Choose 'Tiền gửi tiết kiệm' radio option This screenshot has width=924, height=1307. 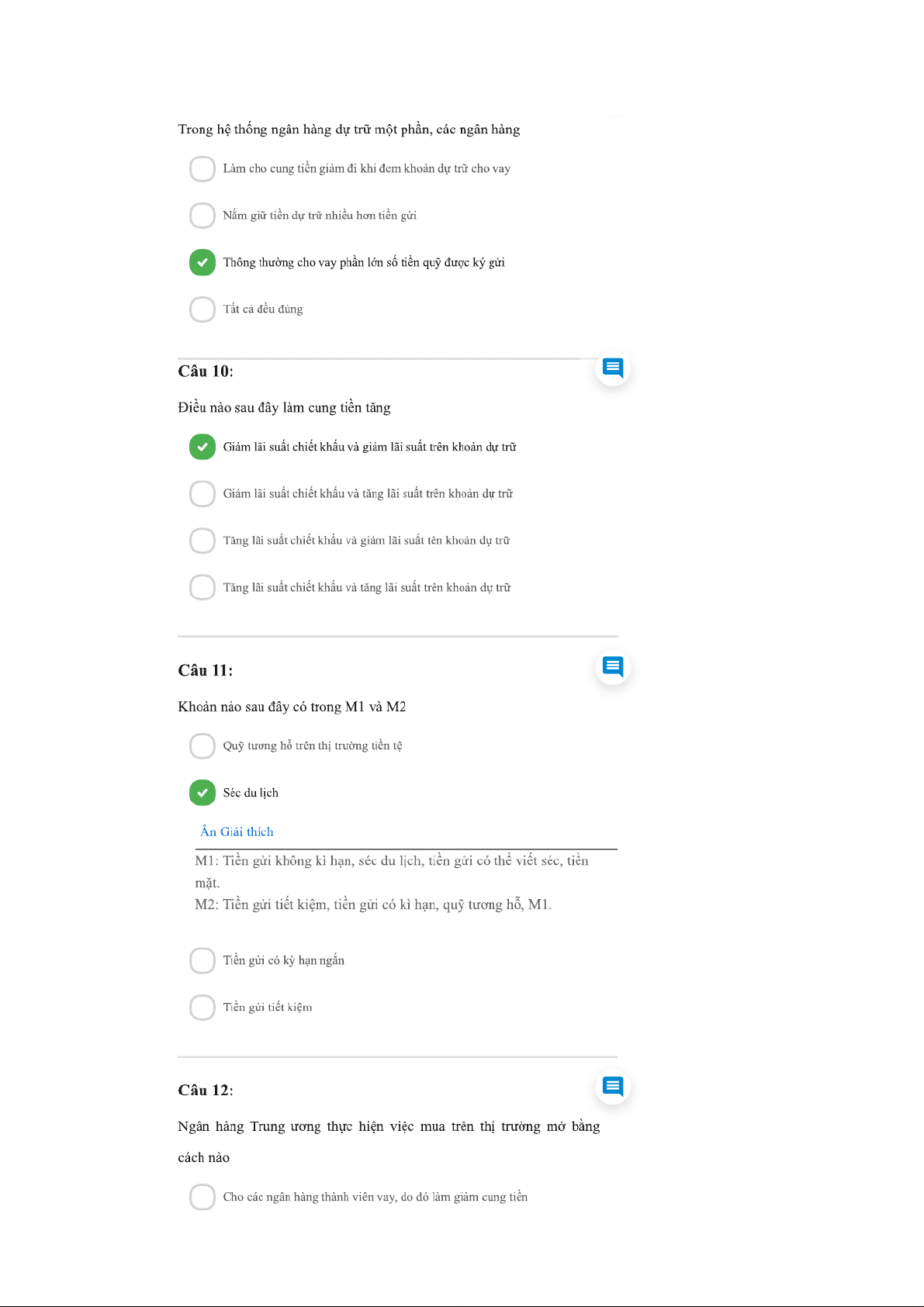202,1008
